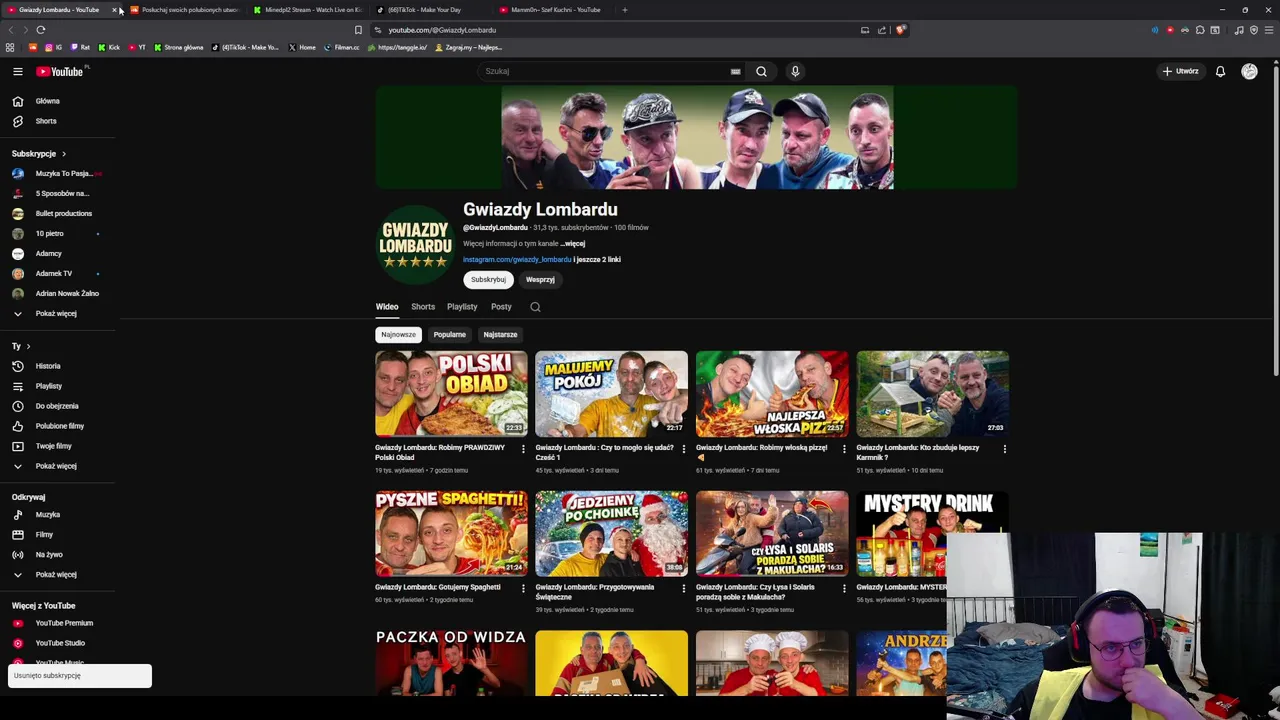Bookmark this page using the bookmark icon
This screenshot has height=720, width=1280.
tap(358, 30)
